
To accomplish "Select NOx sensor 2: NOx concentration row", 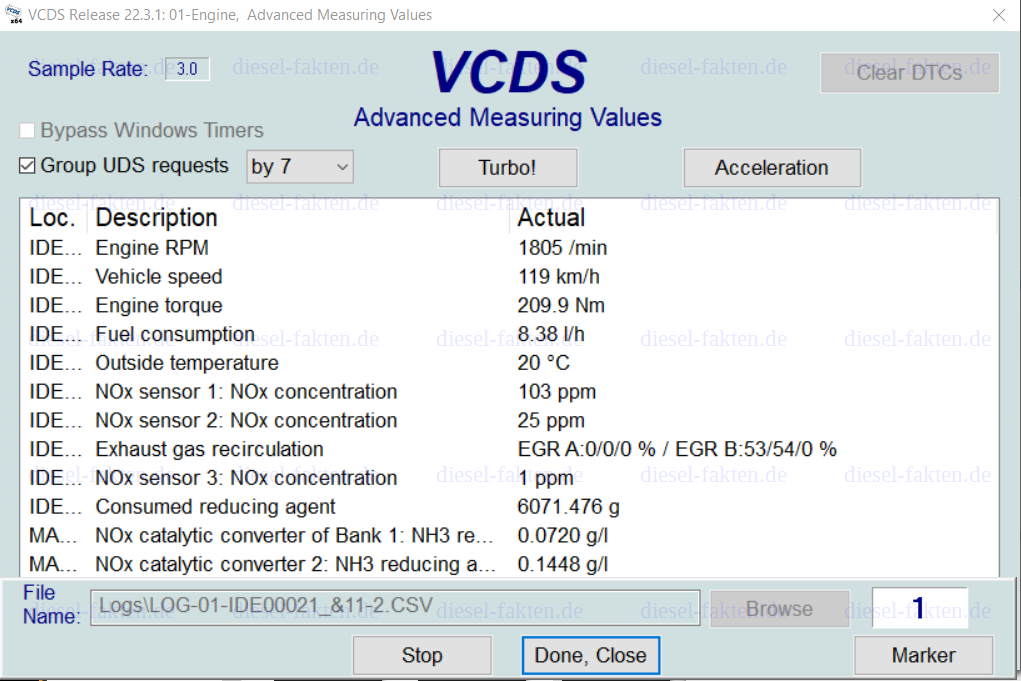I will (508, 420).
